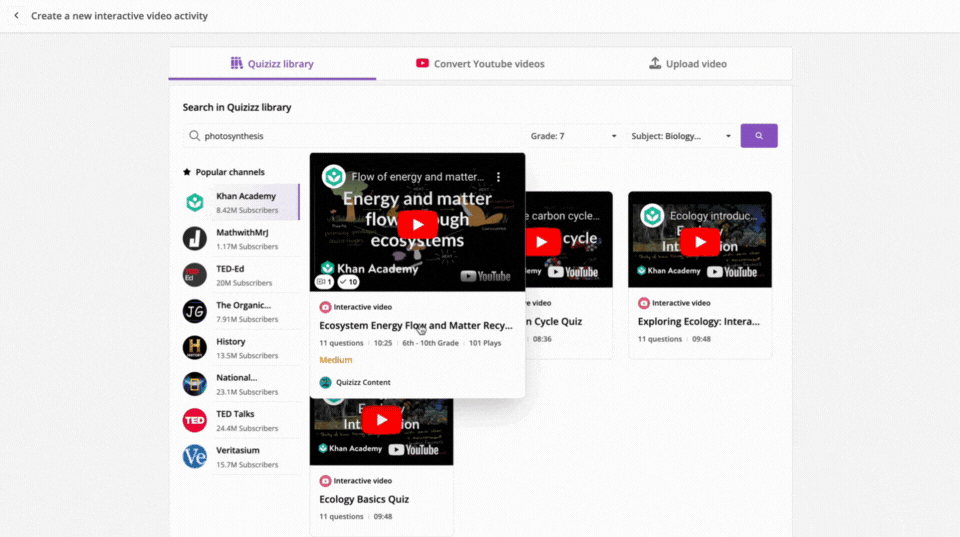960x537 pixels.
Task: Play the Energy and matter flow video
Action: [x=418, y=224]
